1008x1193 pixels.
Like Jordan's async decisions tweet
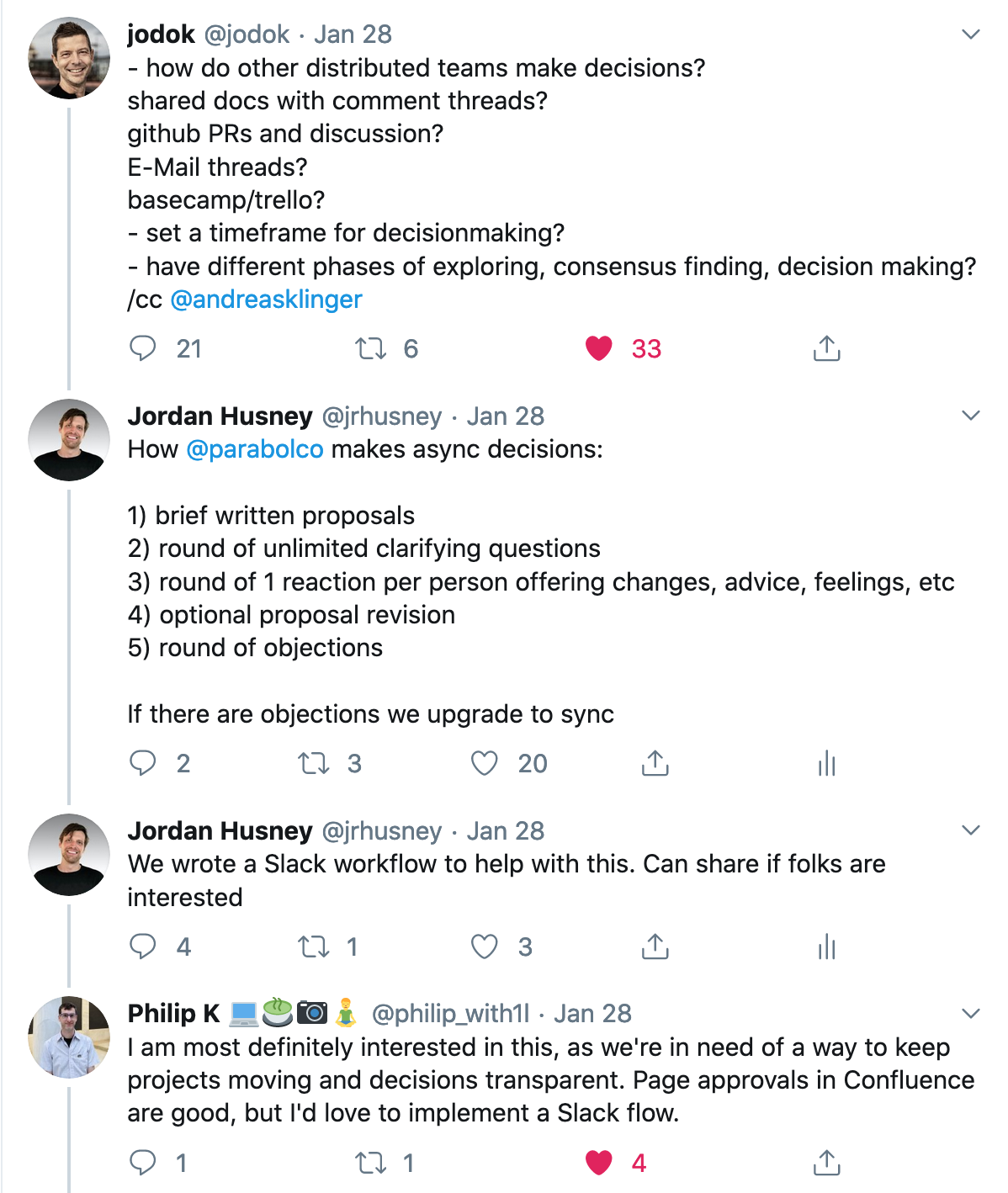(485, 763)
